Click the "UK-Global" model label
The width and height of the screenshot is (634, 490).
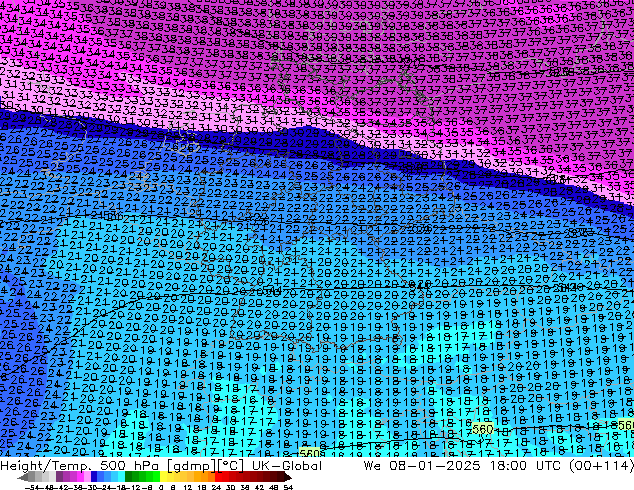tap(287, 466)
